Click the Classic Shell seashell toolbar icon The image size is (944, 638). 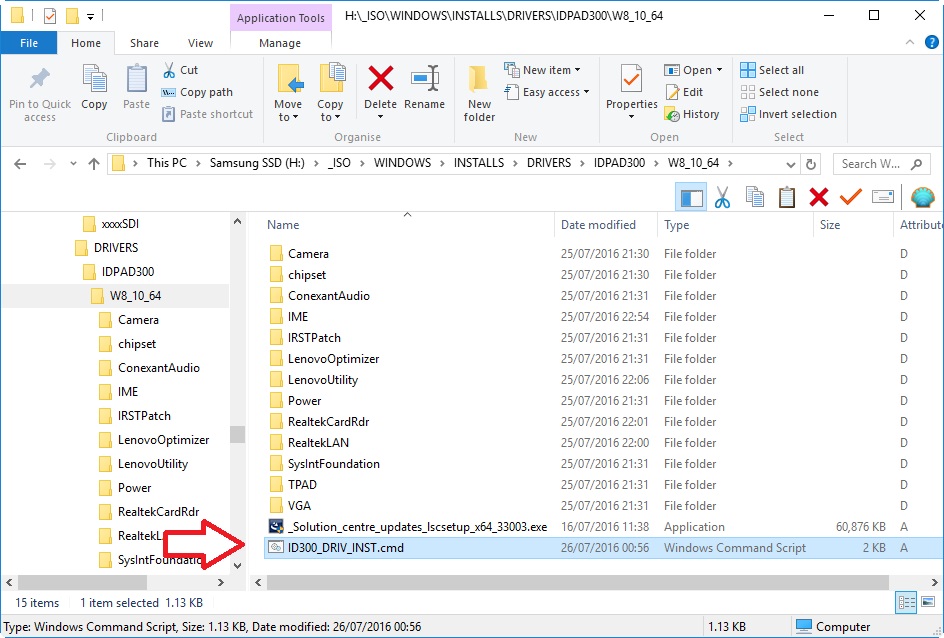[922, 196]
